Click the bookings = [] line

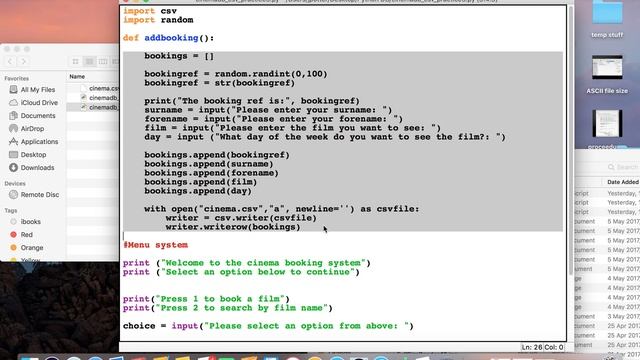click(179, 56)
